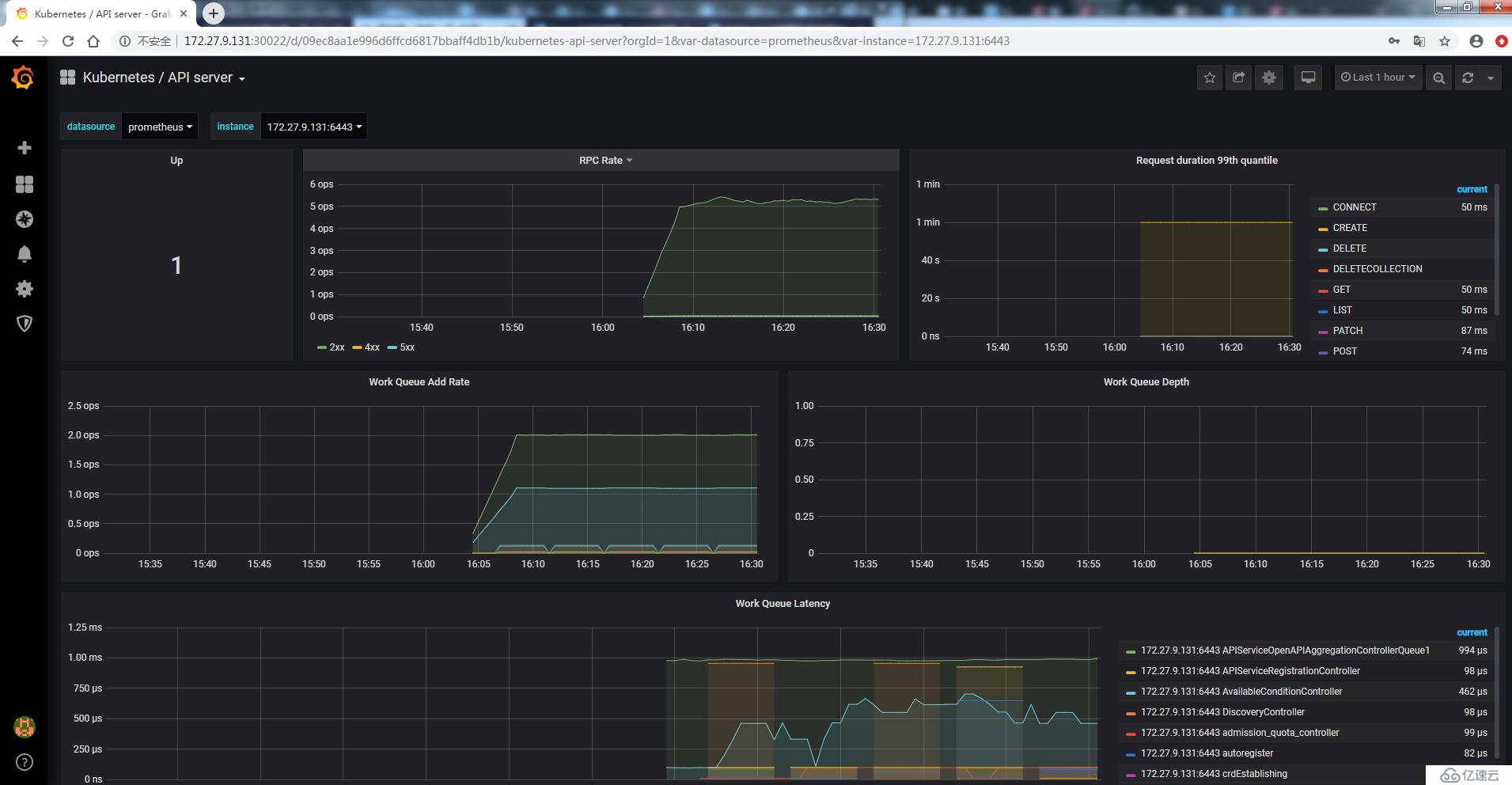Open the Create plus menu in sidebar
The height and width of the screenshot is (785, 1512).
(25, 148)
